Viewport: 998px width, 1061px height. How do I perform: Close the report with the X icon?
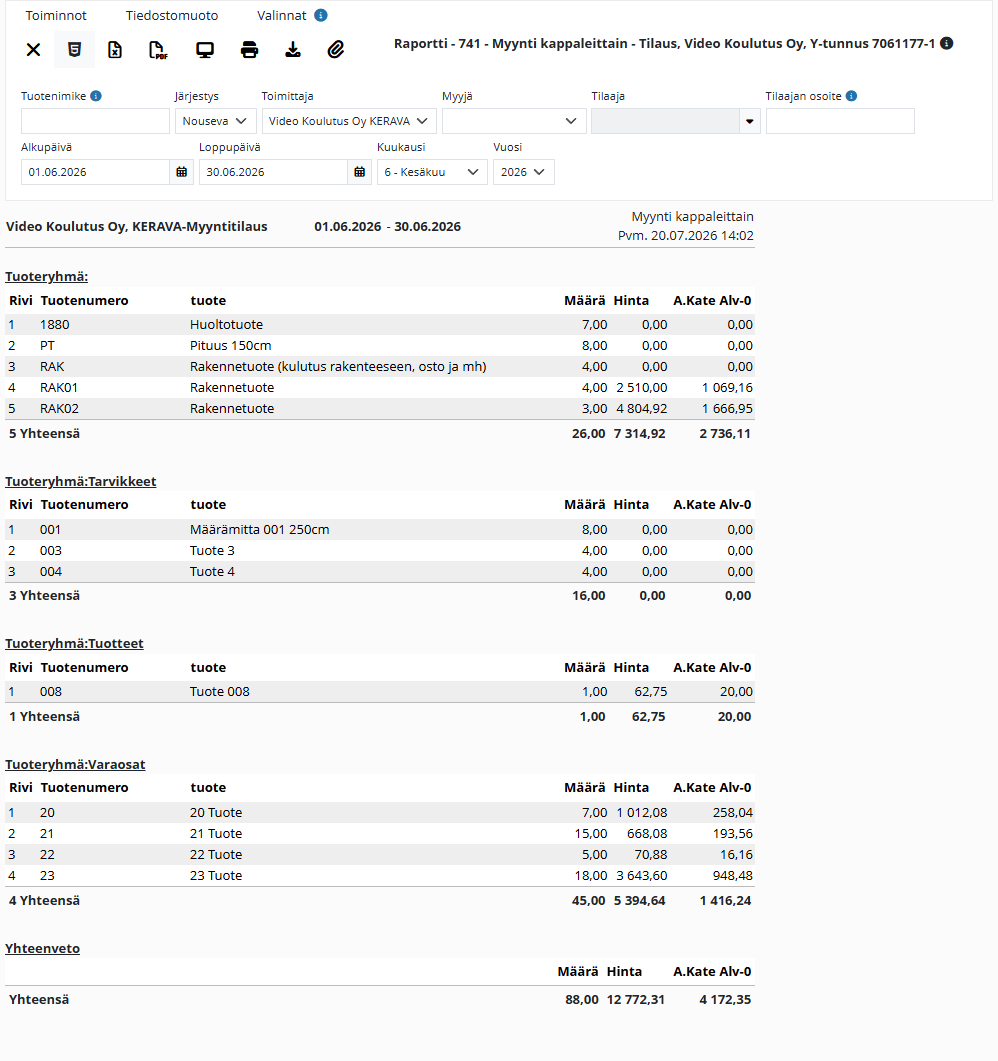coord(33,49)
